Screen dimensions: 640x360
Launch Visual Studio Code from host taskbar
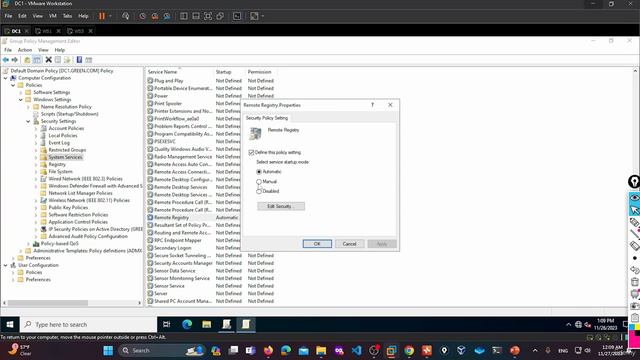click(356, 350)
